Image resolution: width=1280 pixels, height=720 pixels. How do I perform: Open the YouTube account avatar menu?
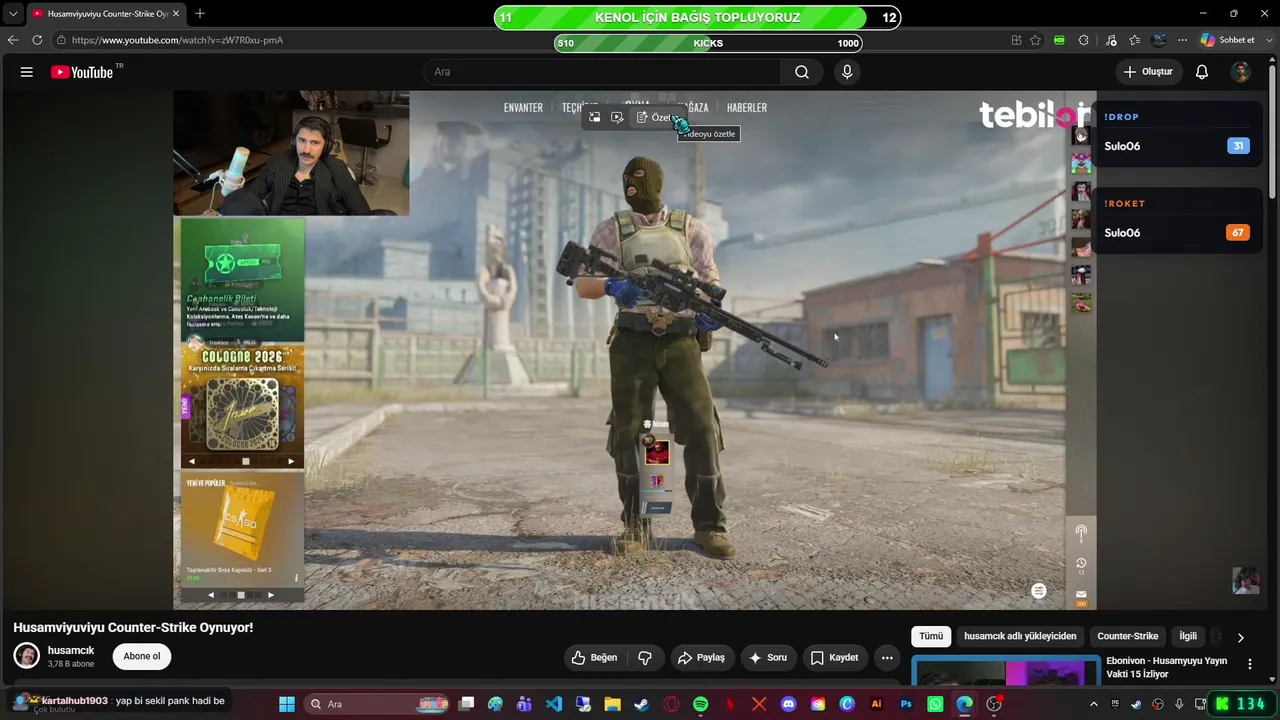pos(1241,72)
